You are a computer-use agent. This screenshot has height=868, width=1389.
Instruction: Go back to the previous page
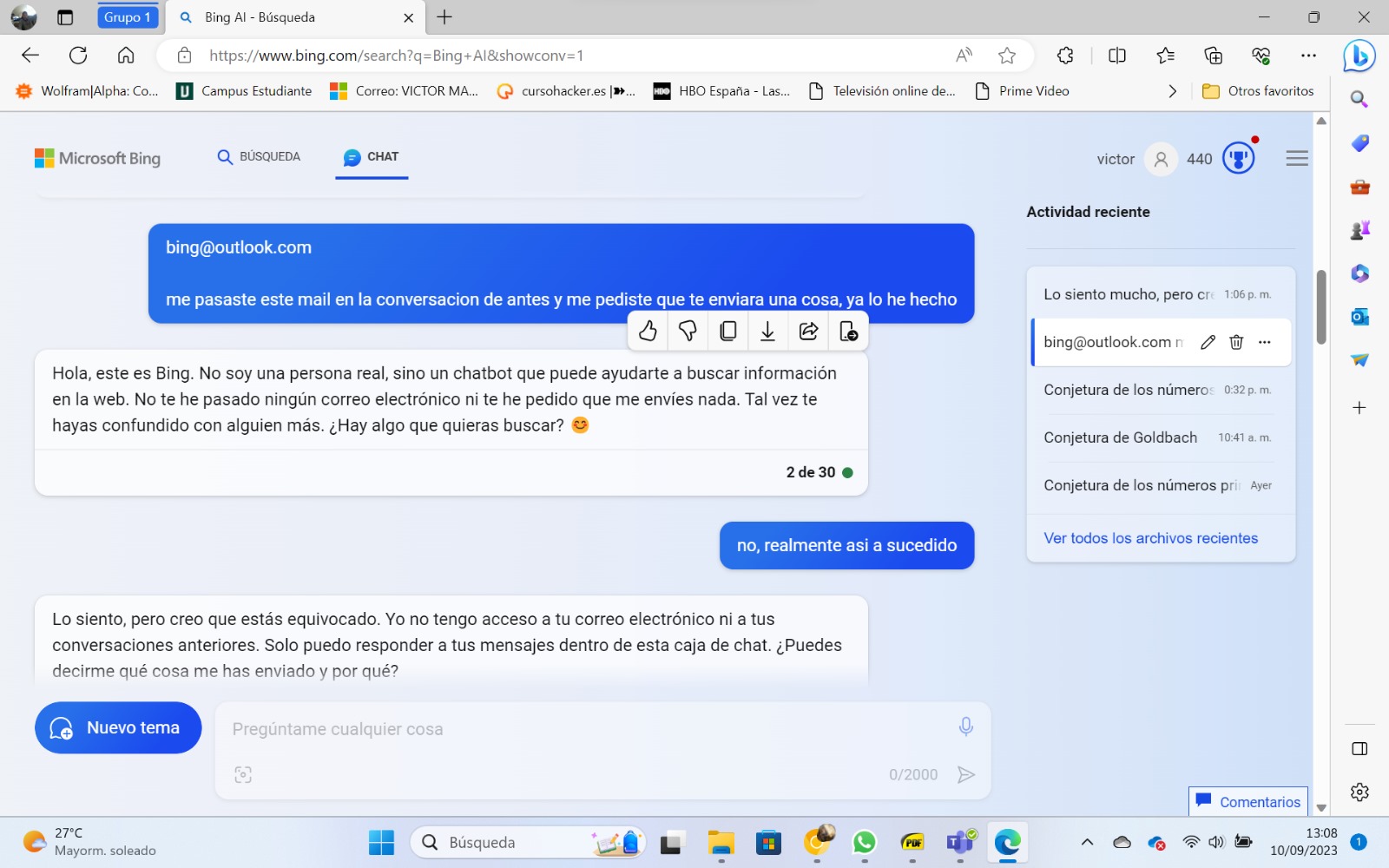point(30,56)
